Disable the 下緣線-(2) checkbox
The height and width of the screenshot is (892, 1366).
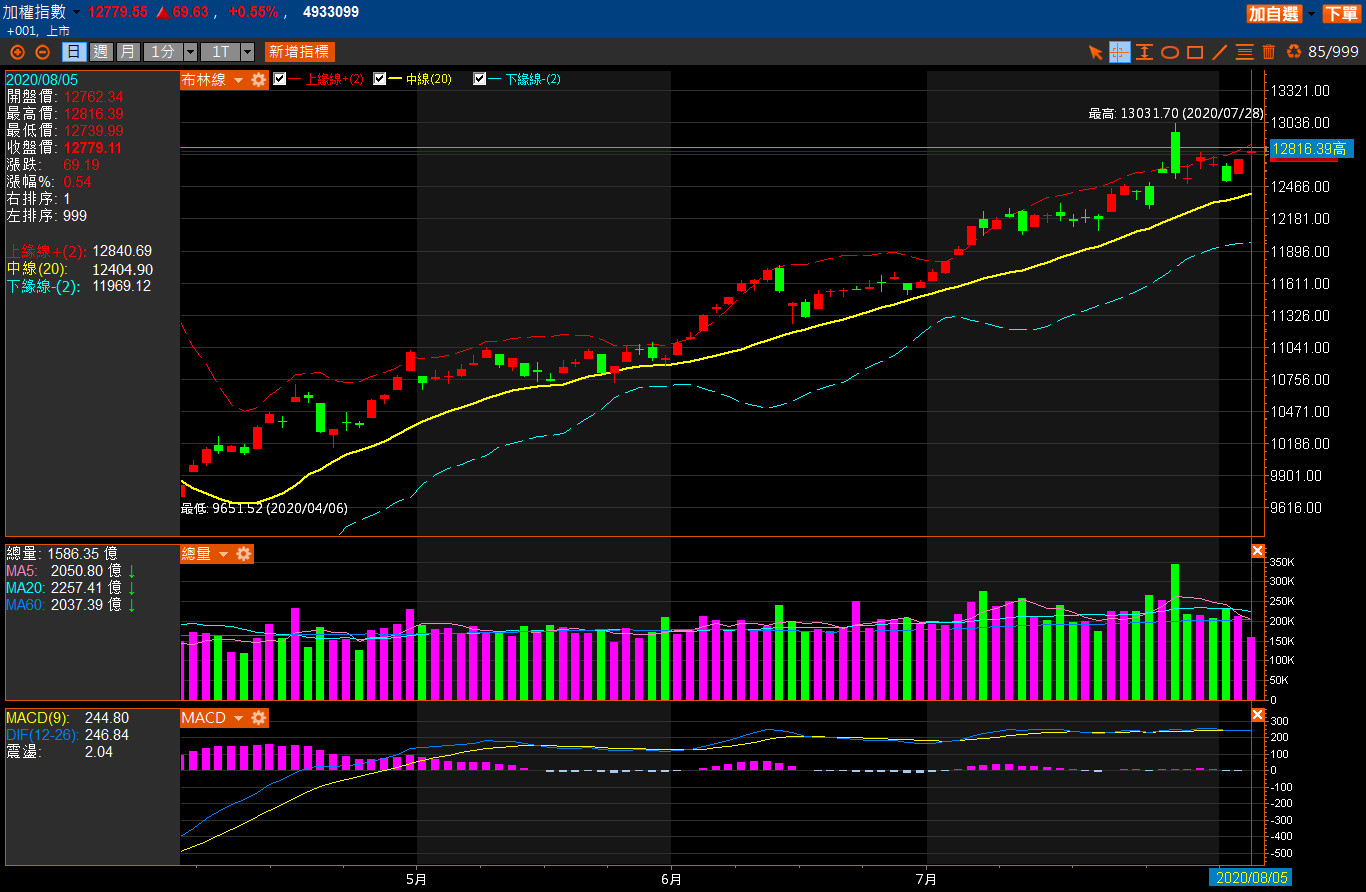click(x=480, y=80)
